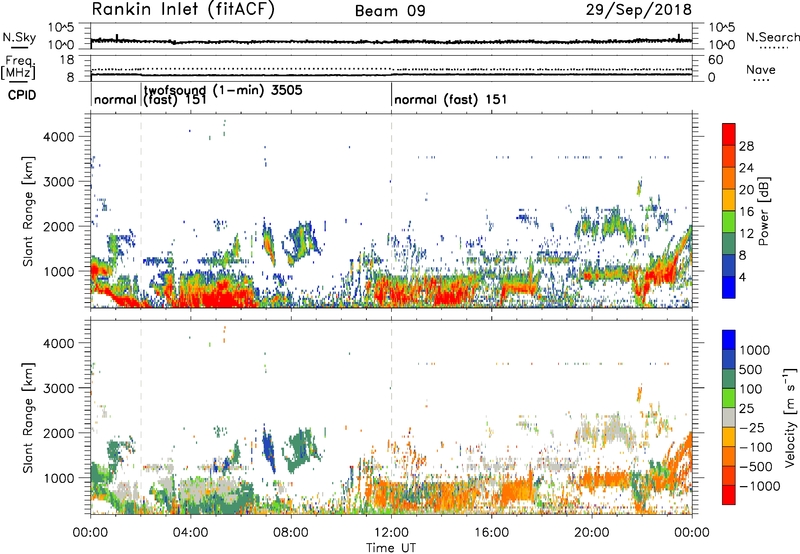Click the '60' Nave axis tick
800x554 pixels.
click(x=715, y=60)
